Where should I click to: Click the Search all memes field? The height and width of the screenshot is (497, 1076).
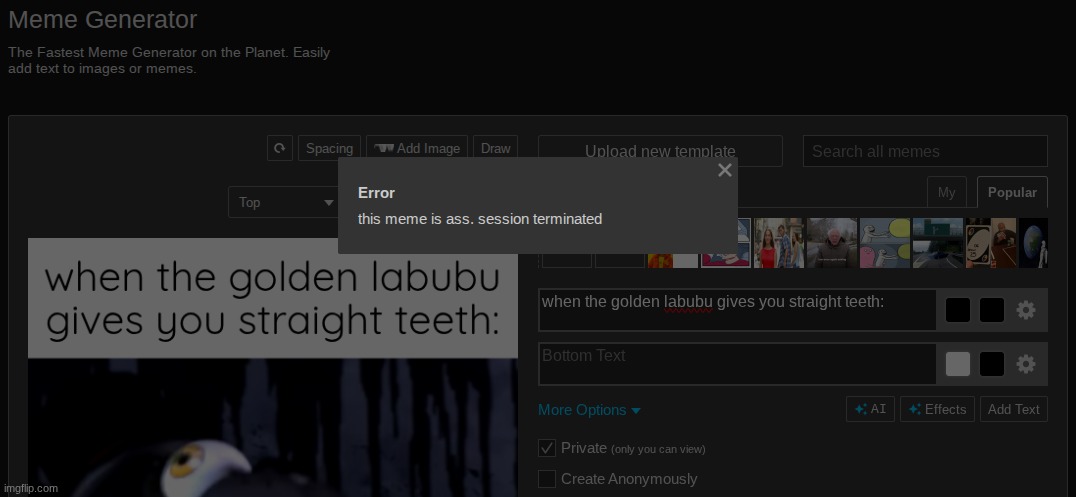click(x=925, y=151)
